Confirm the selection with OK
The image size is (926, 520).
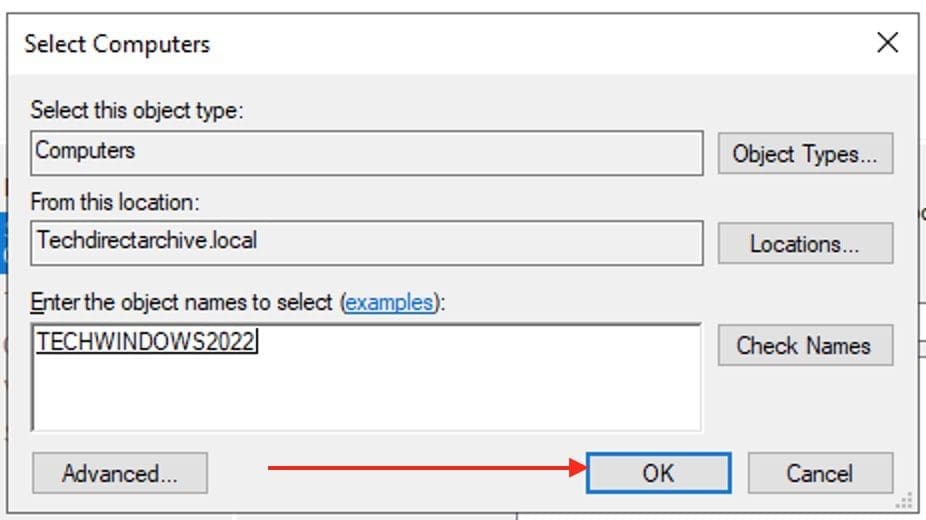point(658,473)
